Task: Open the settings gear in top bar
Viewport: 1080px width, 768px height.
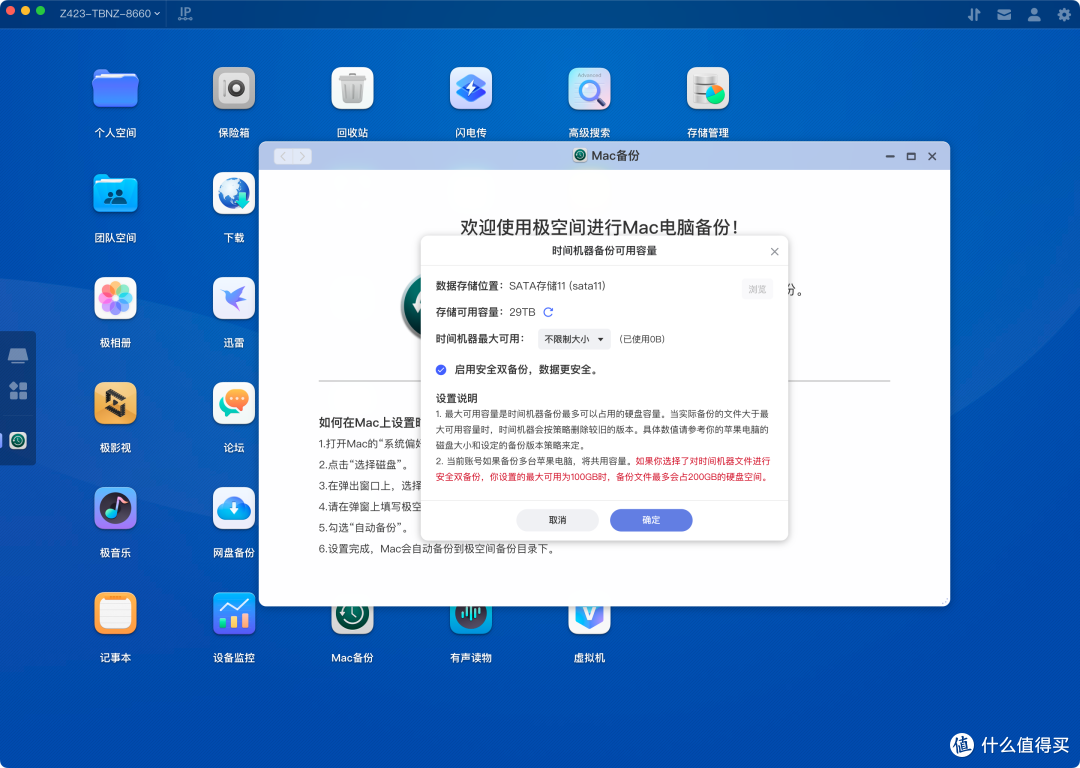Action: pos(1064,14)
